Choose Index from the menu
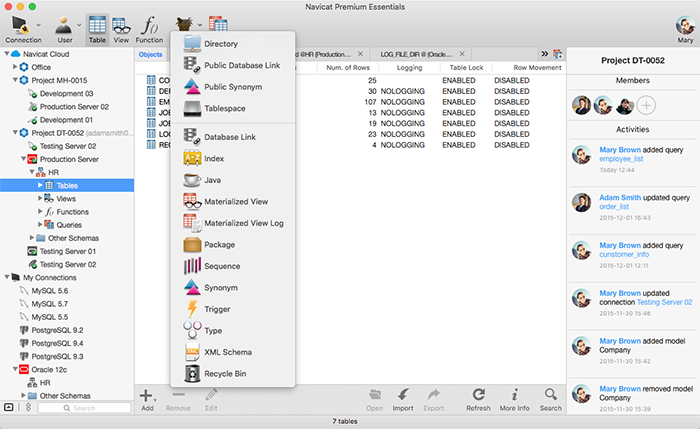Image resolution: width=700 pixels, height=429 pixels. tap(233, 158)
